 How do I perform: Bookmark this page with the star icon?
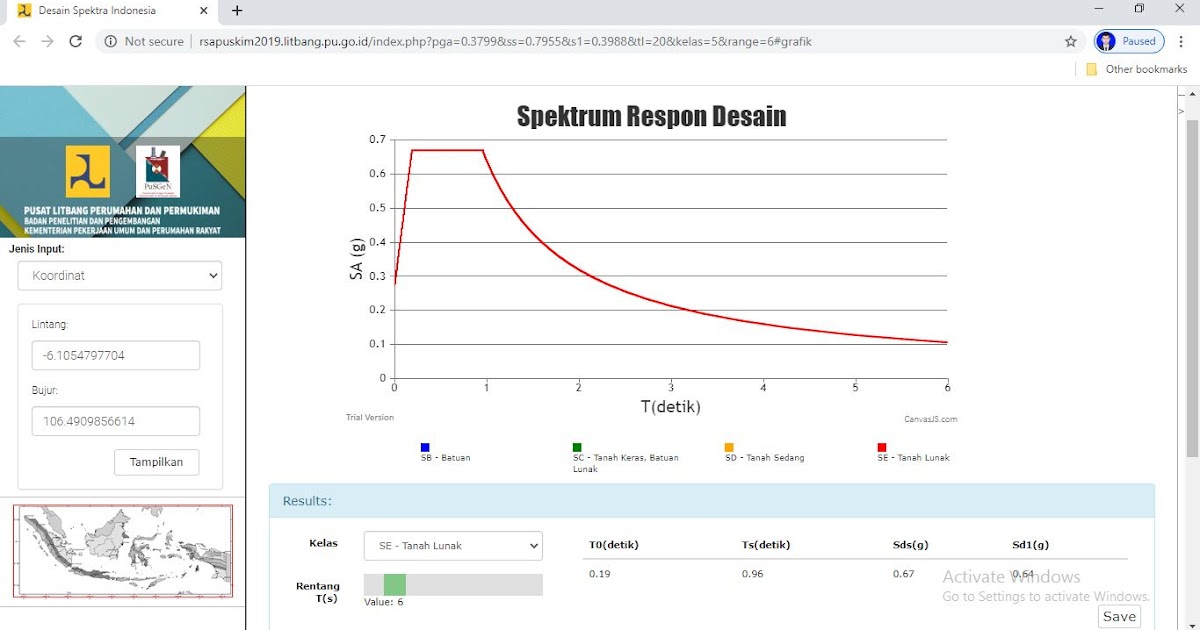[x=1071, y=41]
